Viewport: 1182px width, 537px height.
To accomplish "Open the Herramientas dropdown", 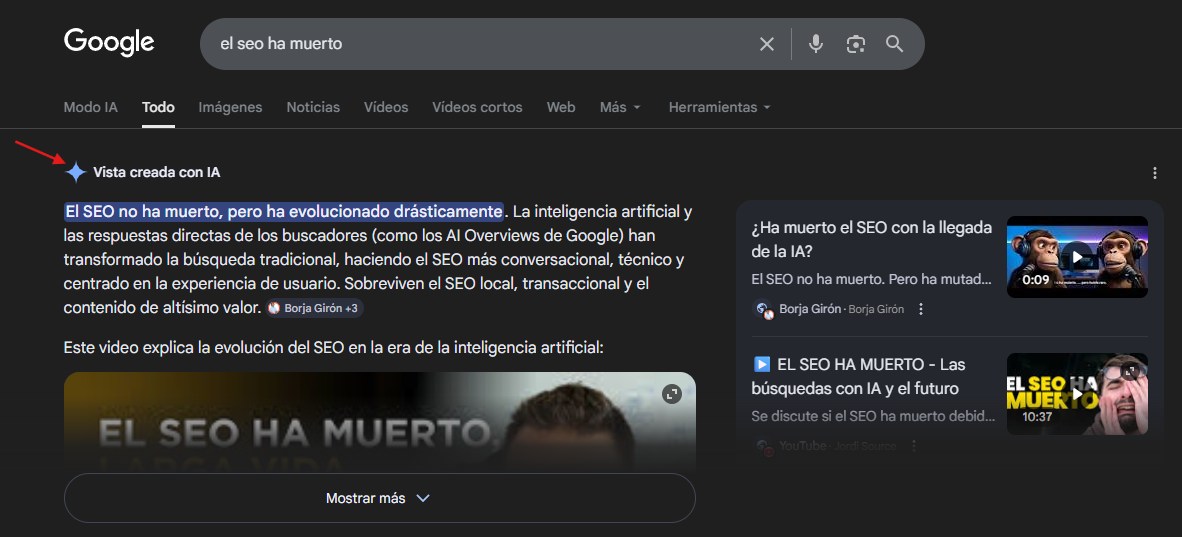I will [719, 107].
